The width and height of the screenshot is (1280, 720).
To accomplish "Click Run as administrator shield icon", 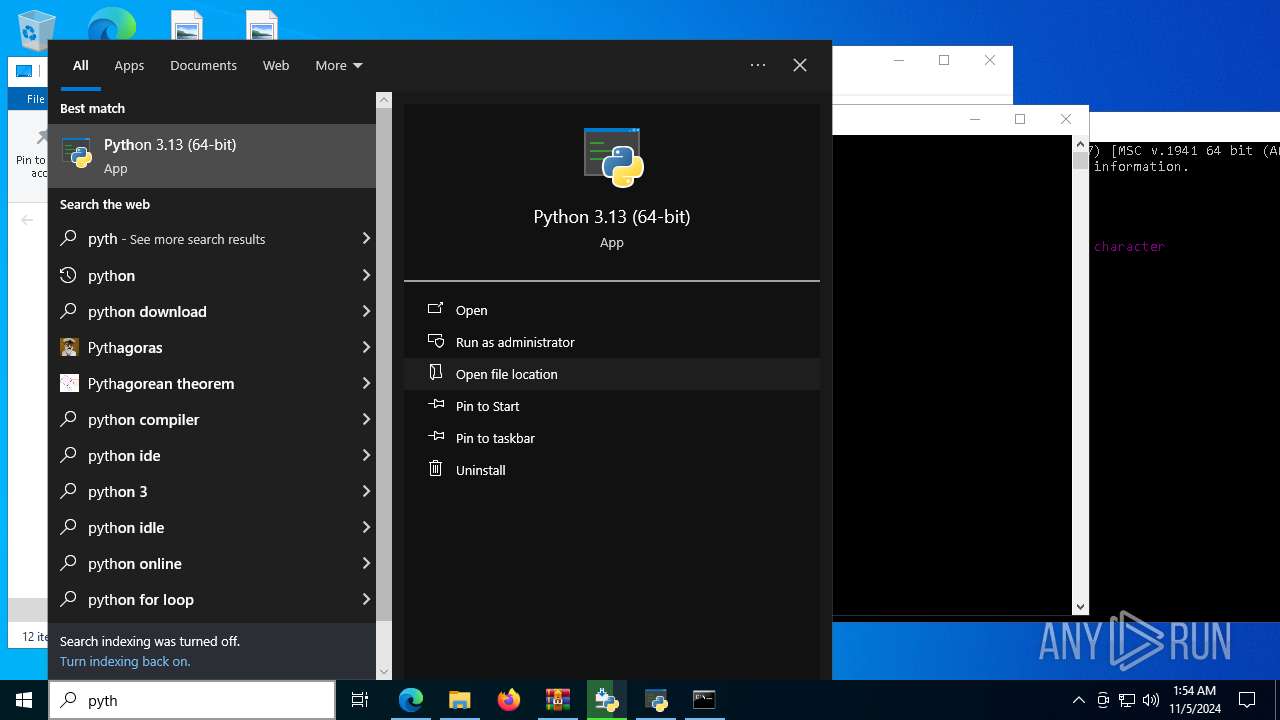I will 435,341.
